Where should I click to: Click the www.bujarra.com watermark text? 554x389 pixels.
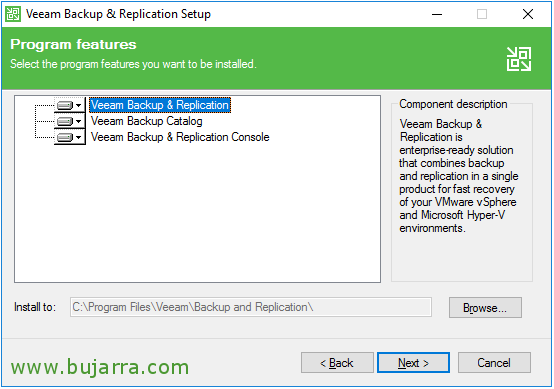click(100, 367)
